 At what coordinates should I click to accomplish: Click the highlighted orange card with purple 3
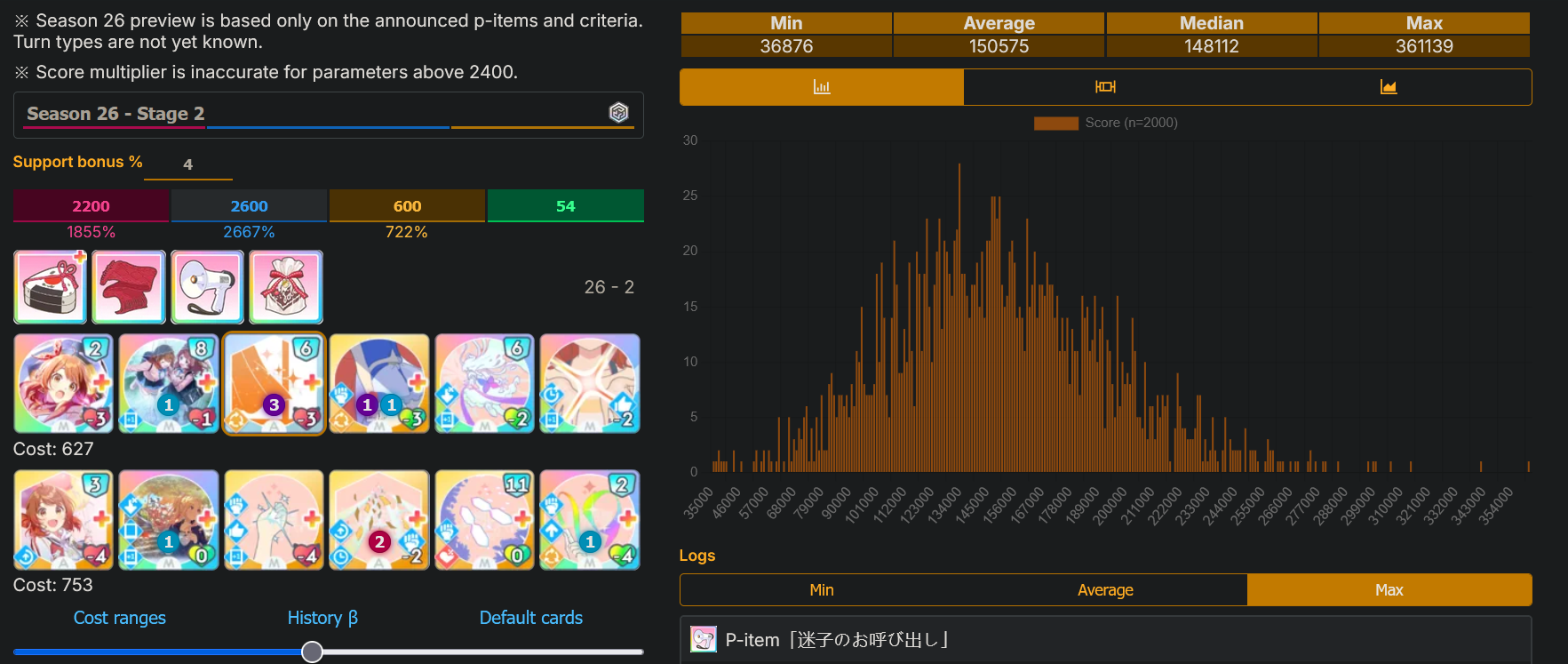[x=274, y=384]
